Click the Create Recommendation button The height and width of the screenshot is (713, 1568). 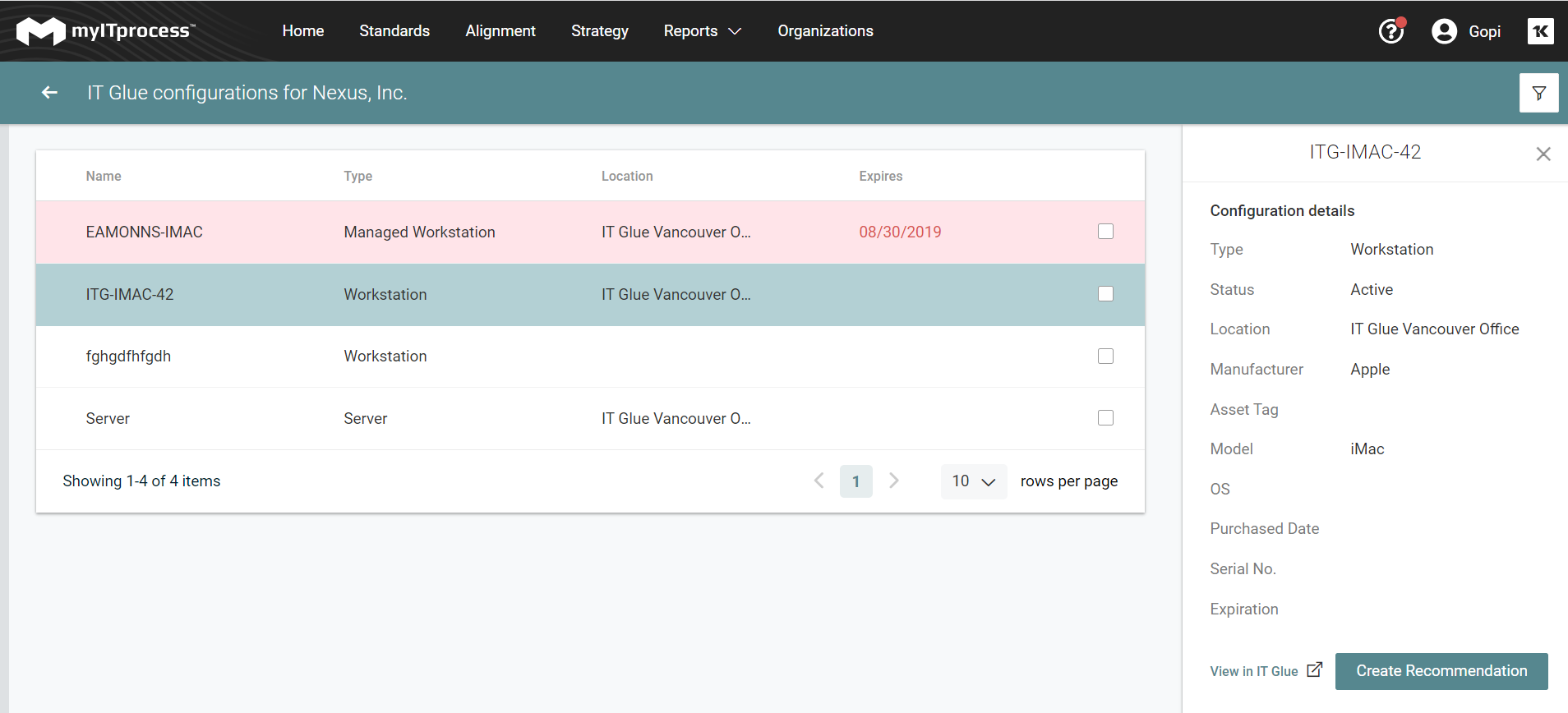click(x=1441, y=671)
